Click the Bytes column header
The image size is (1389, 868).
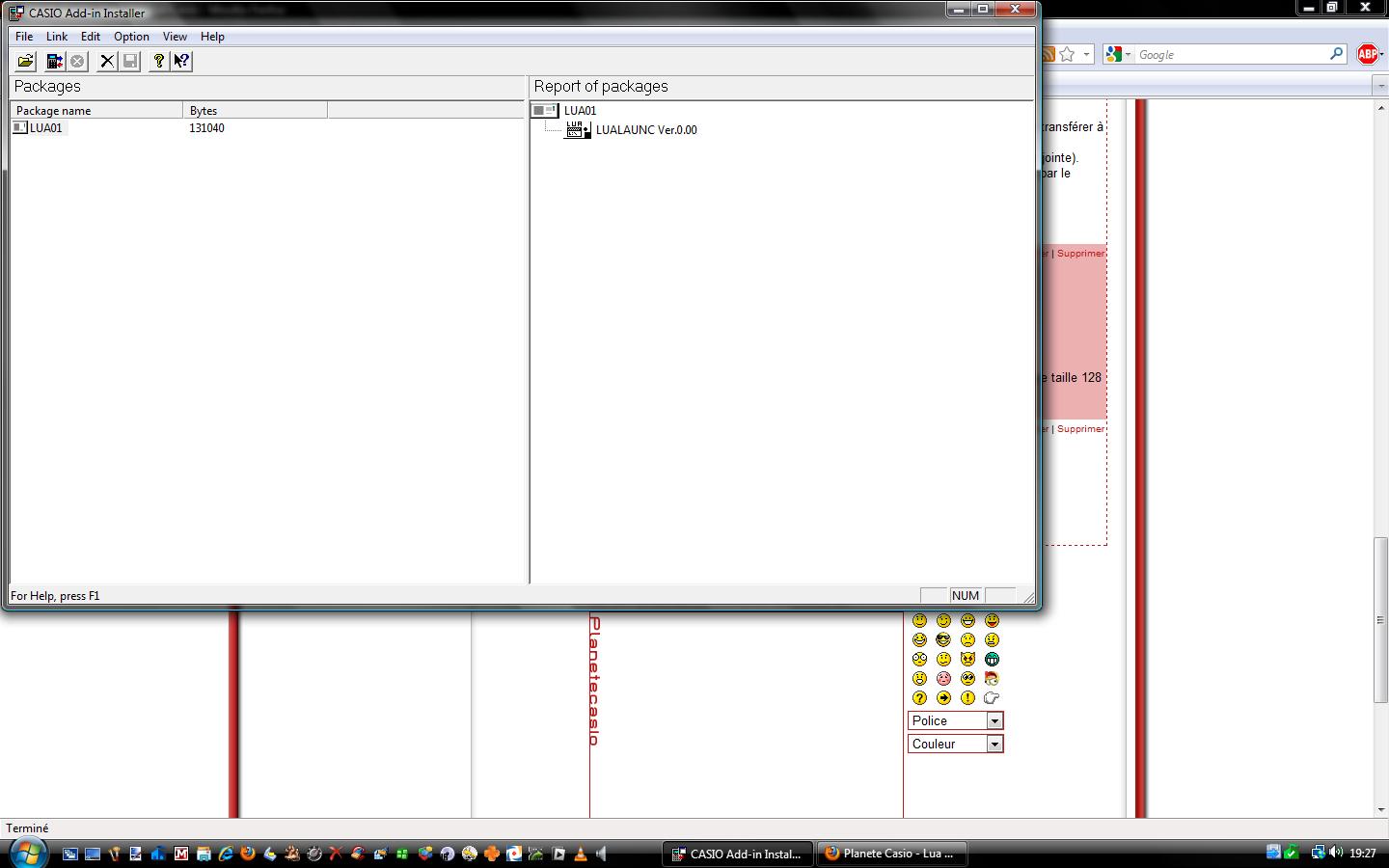click(x=255, y=110)
